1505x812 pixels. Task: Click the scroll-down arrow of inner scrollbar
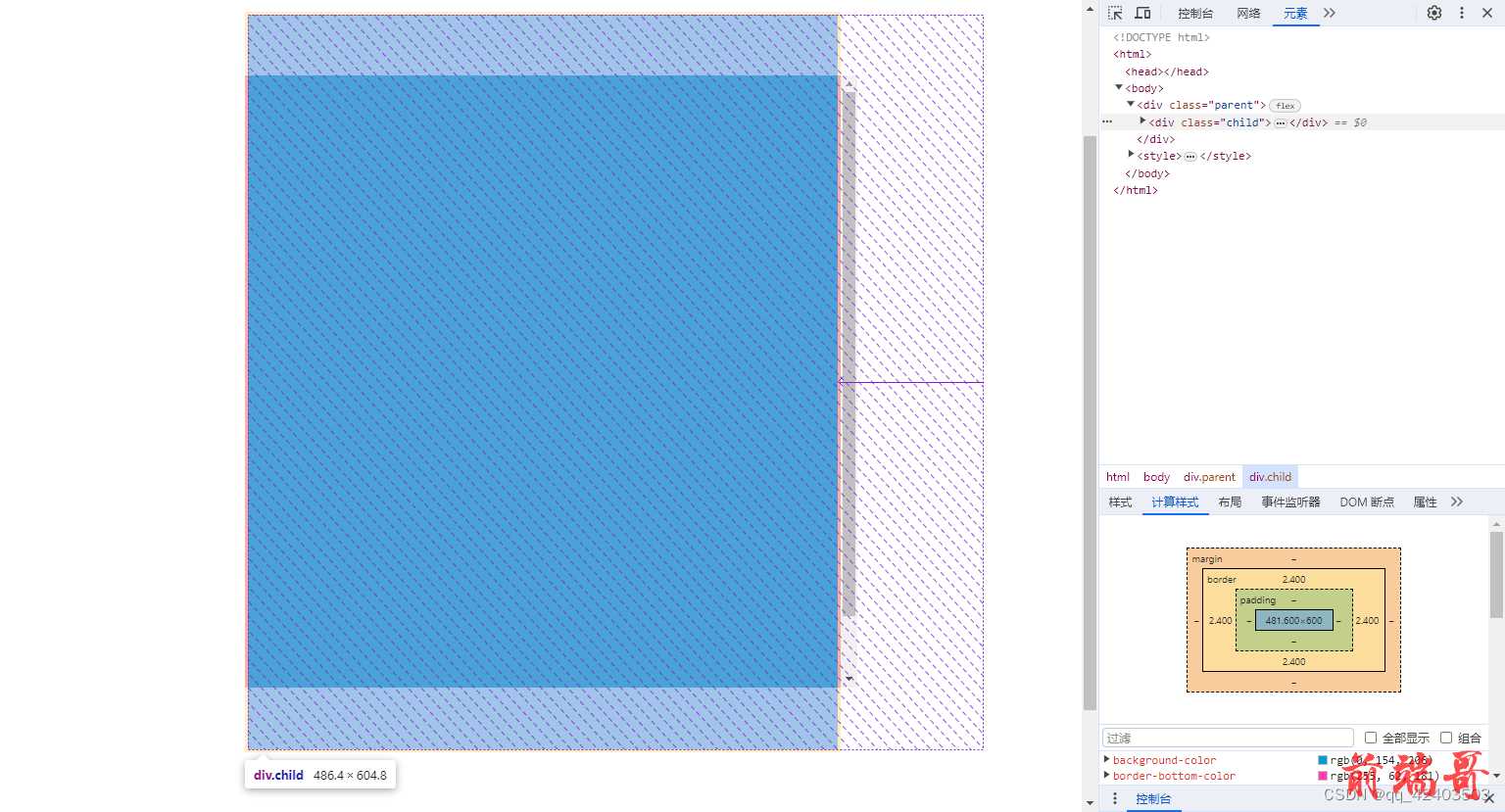point(849,679)
